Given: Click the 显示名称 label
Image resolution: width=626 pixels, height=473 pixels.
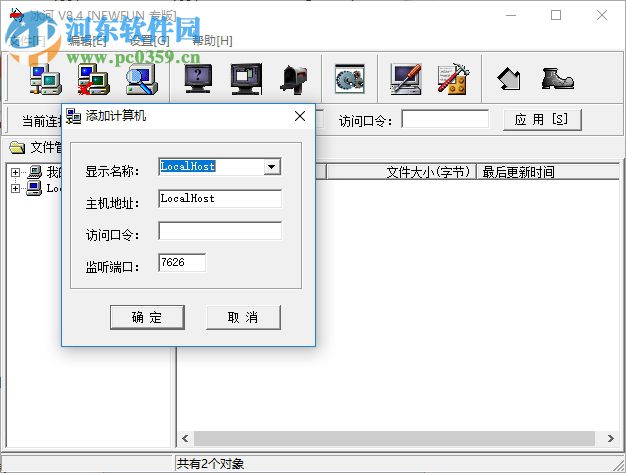Looking at the screenshot, I should coord(112,172).
